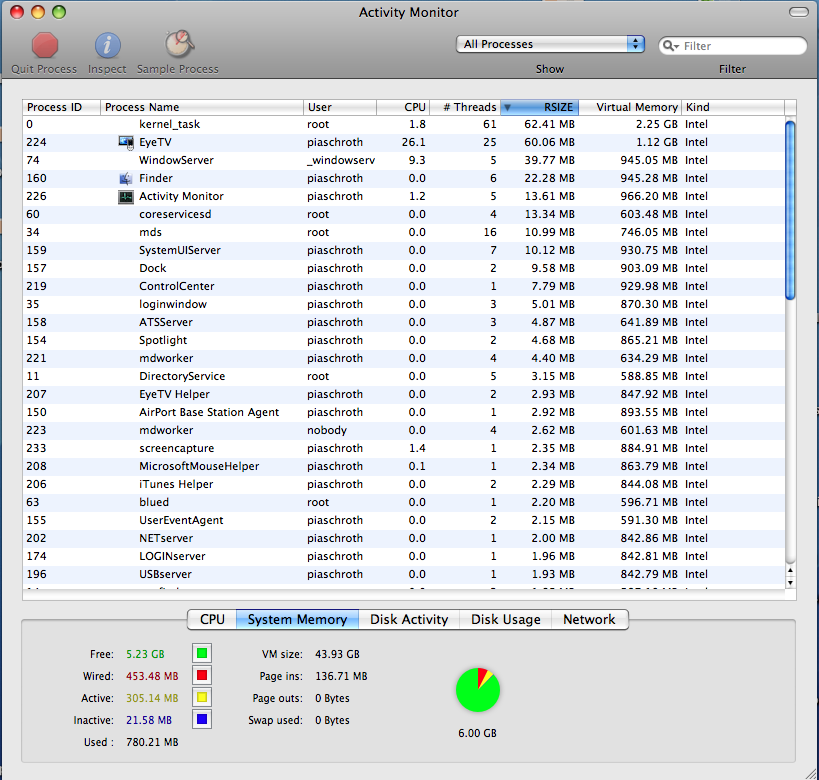The width and height of the screenshot is (819, 780).
Task: Toggle RSIZE column sort arrow
Action: pyautogui.click(x=507, y=107)
